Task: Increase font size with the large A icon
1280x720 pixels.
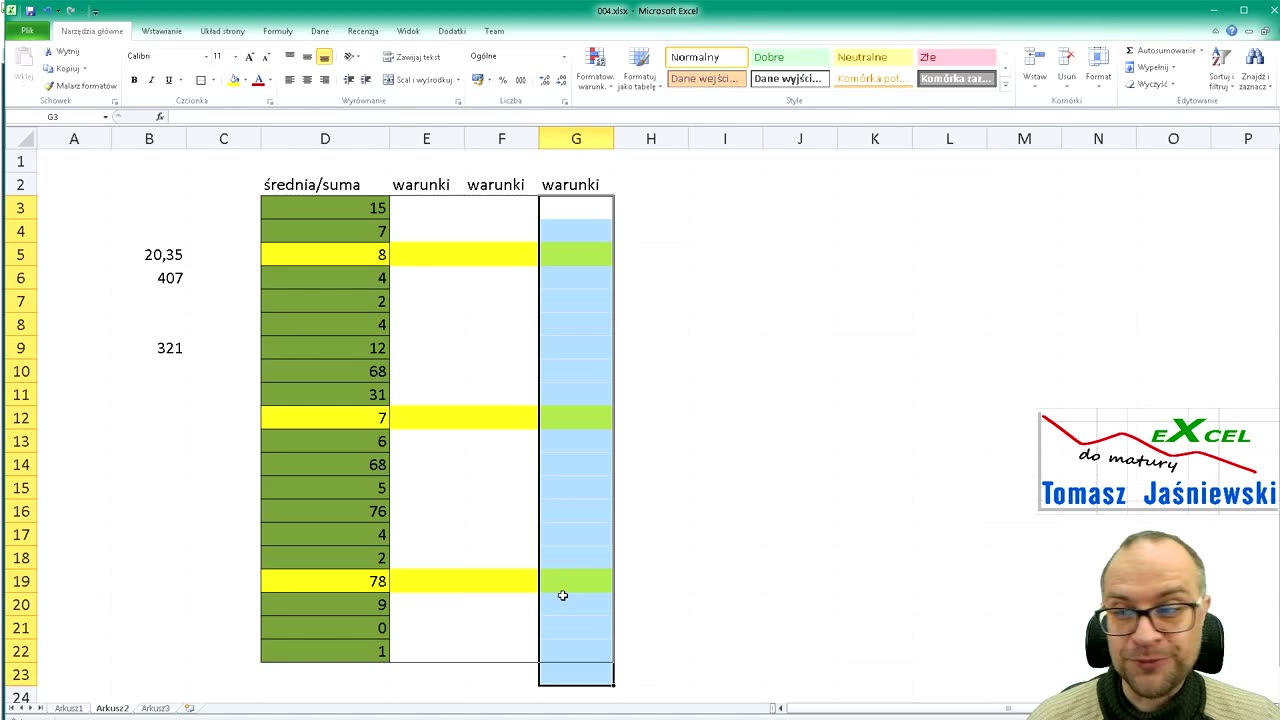Action: coord(250,56)
